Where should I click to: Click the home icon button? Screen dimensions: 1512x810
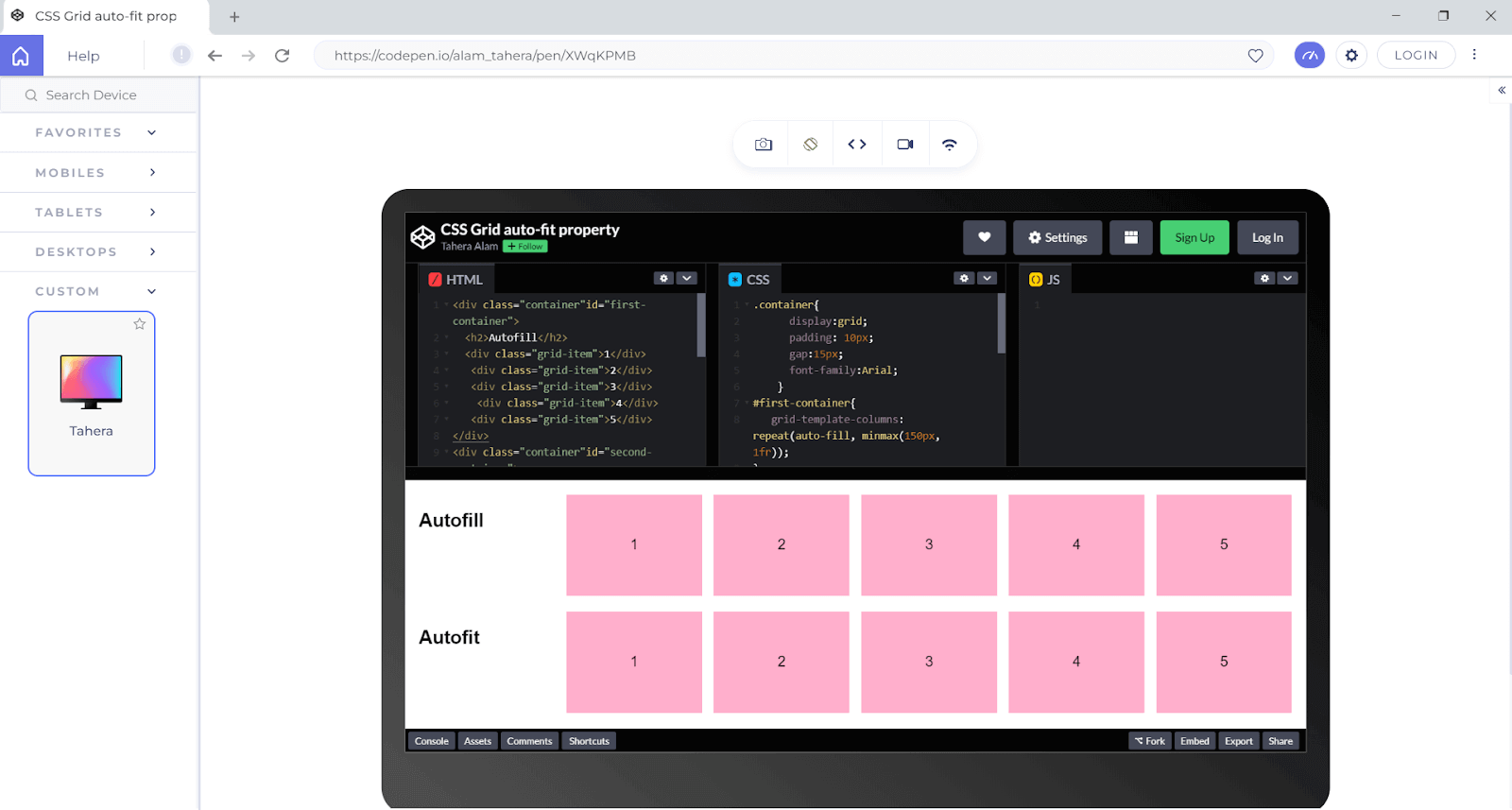pyautogui.click(x=21, y=56)
